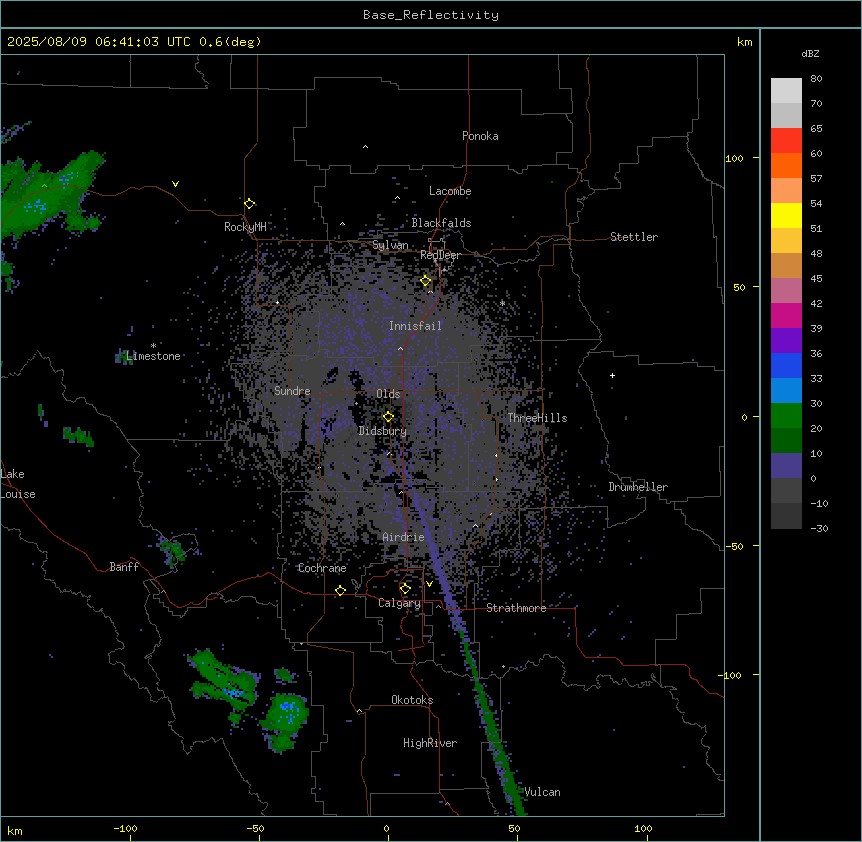
Task: Pick the blue 33-36 dBZ legend swatch
Action: click(786, 366)
